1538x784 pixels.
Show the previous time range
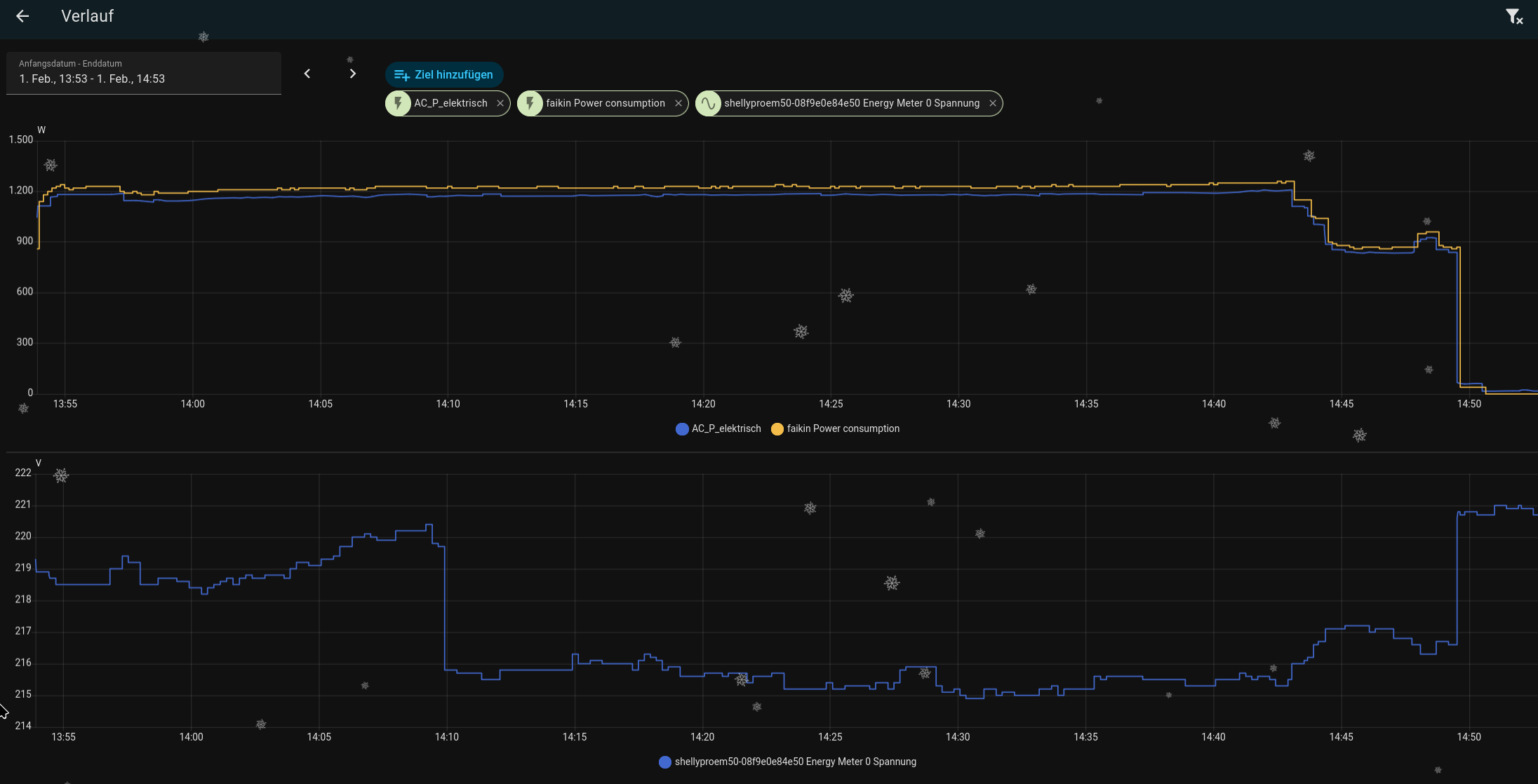point(307,74)
